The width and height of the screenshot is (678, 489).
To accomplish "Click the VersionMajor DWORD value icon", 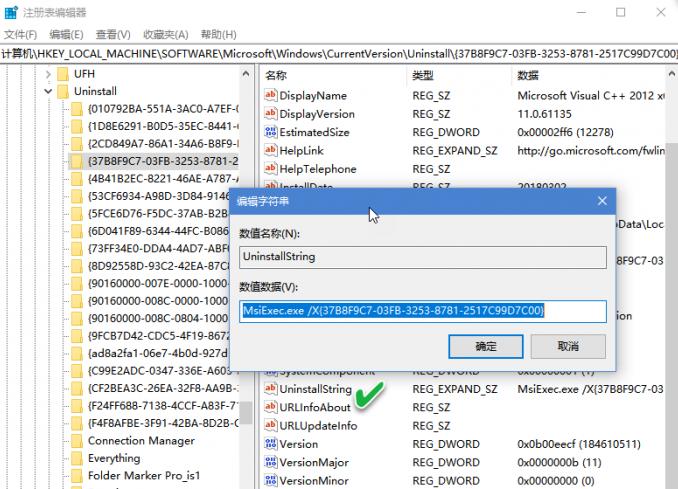I will tap(271, 462).
